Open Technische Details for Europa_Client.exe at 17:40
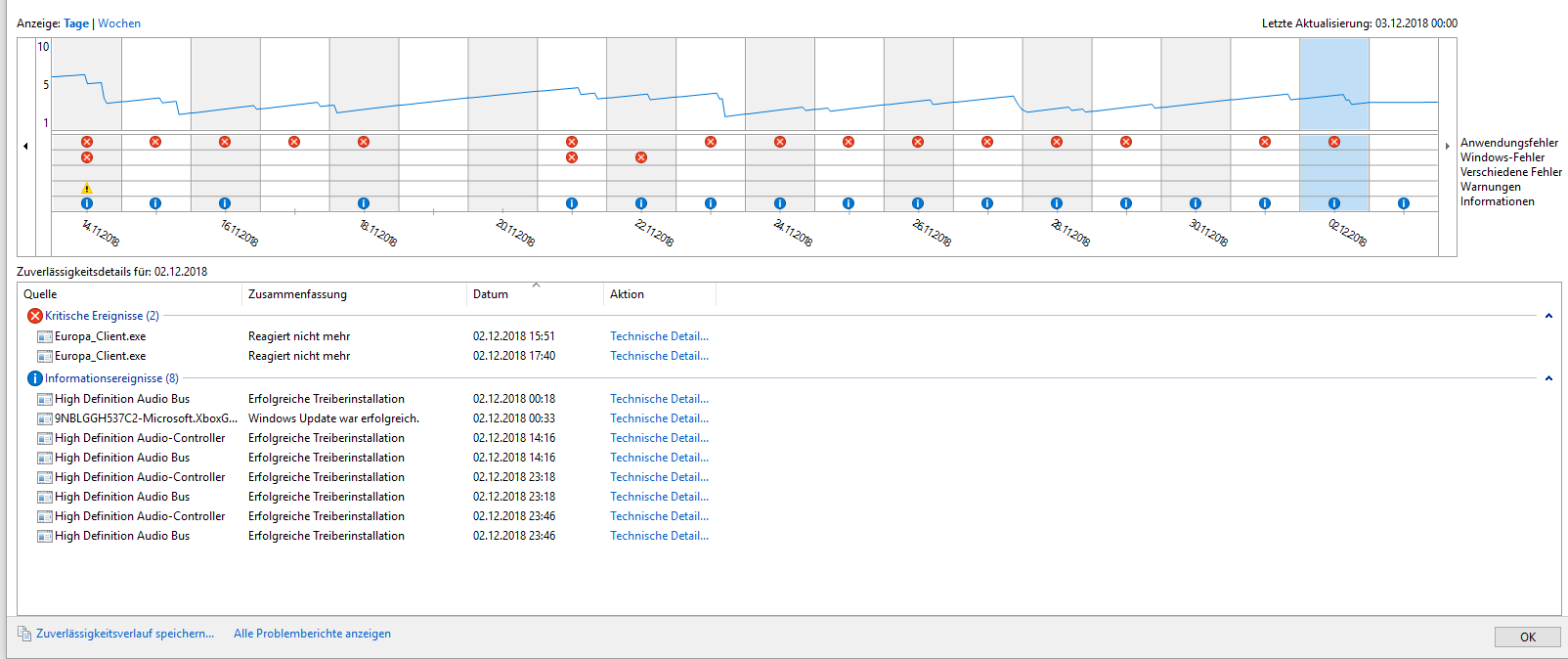1568x659 pixels. pyautogui.click(x=660, y=356)
